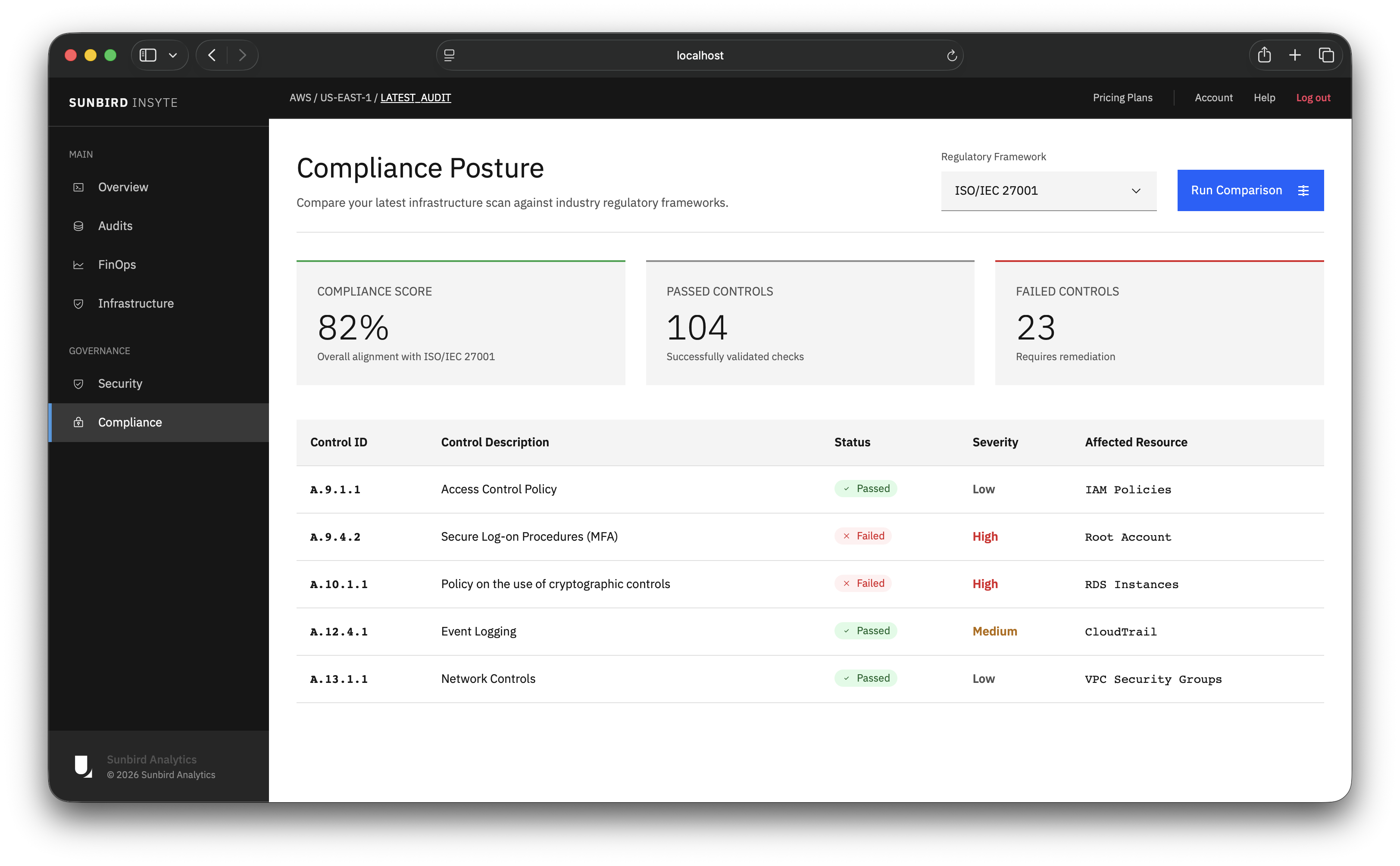This screenshot has width=1400, height=866.
Task: Open the LATEST_AUDIT breadcrumb link
Action: coord(416,97)
